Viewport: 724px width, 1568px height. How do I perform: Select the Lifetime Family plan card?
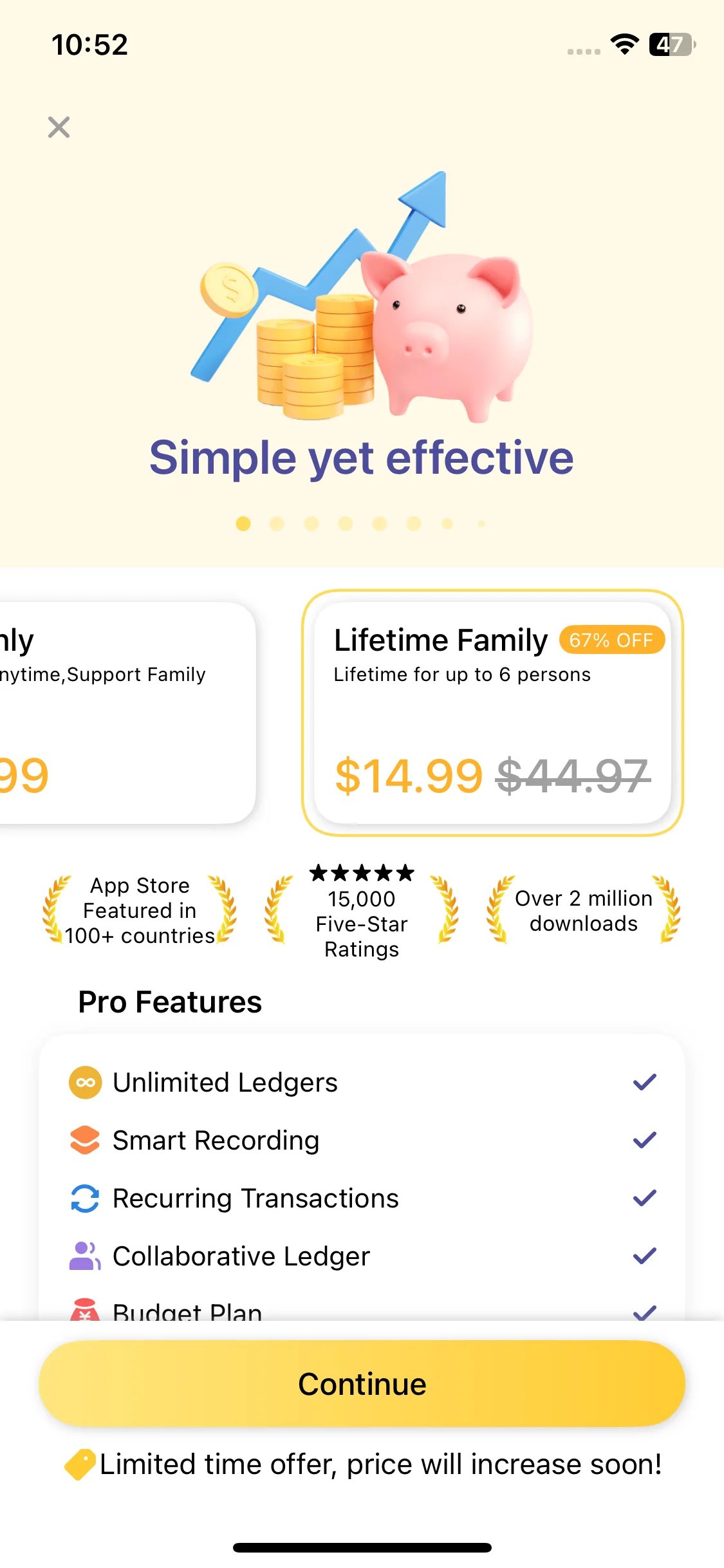coord(492,713)
